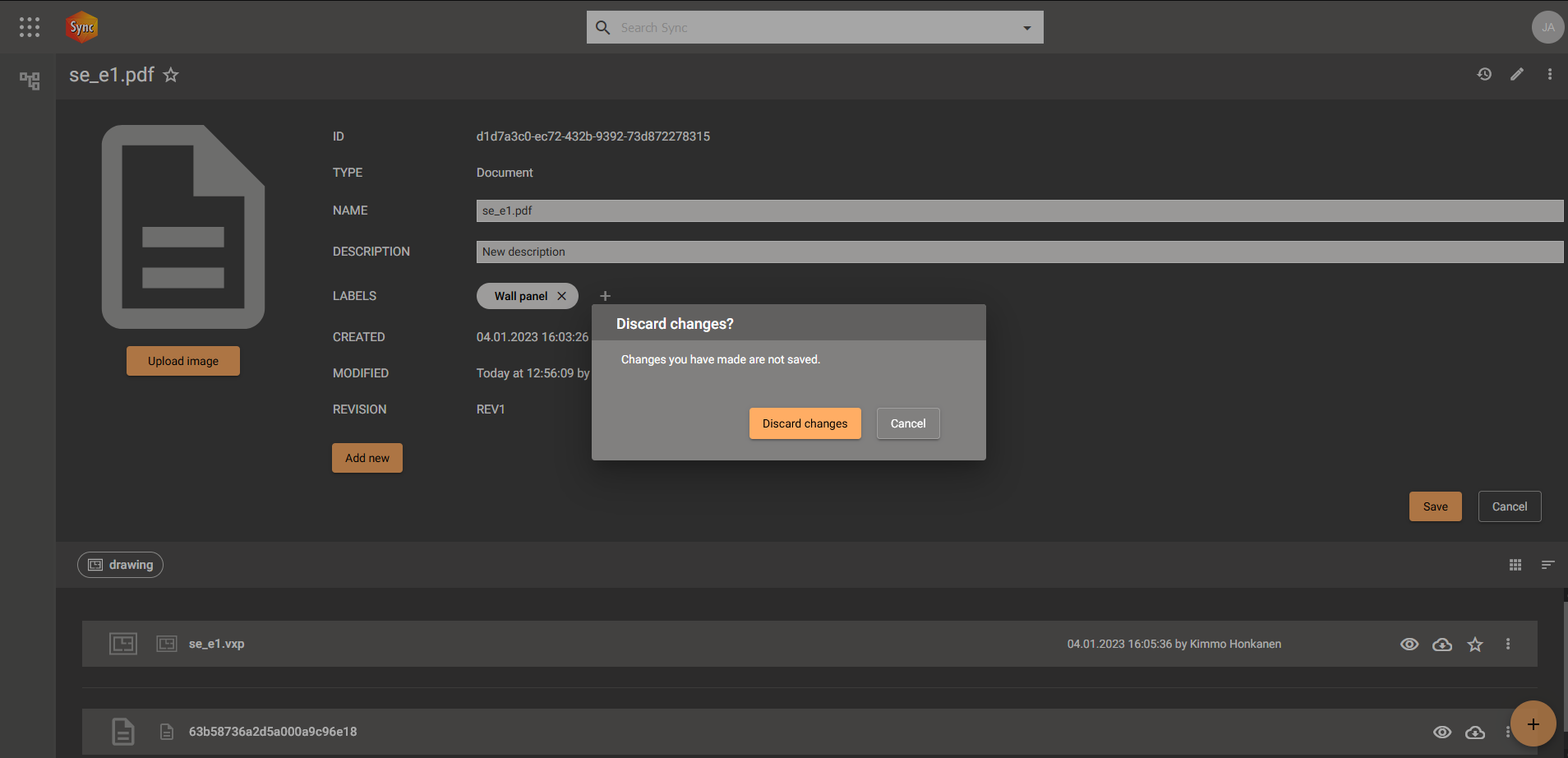The height and width of the screenshot is (758, 1568).
Task: Click the pencil edit icon
Action: [x=1517, y=75]
